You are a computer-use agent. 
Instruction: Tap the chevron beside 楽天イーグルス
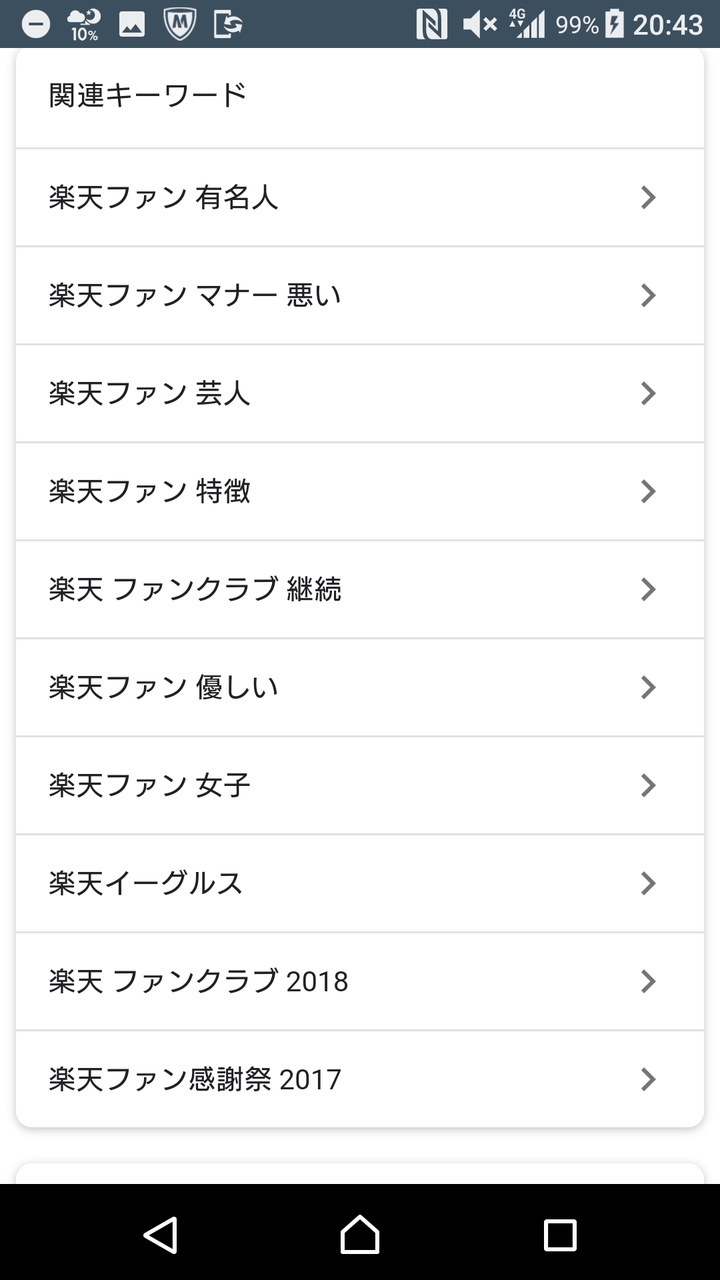pos(648,884)
